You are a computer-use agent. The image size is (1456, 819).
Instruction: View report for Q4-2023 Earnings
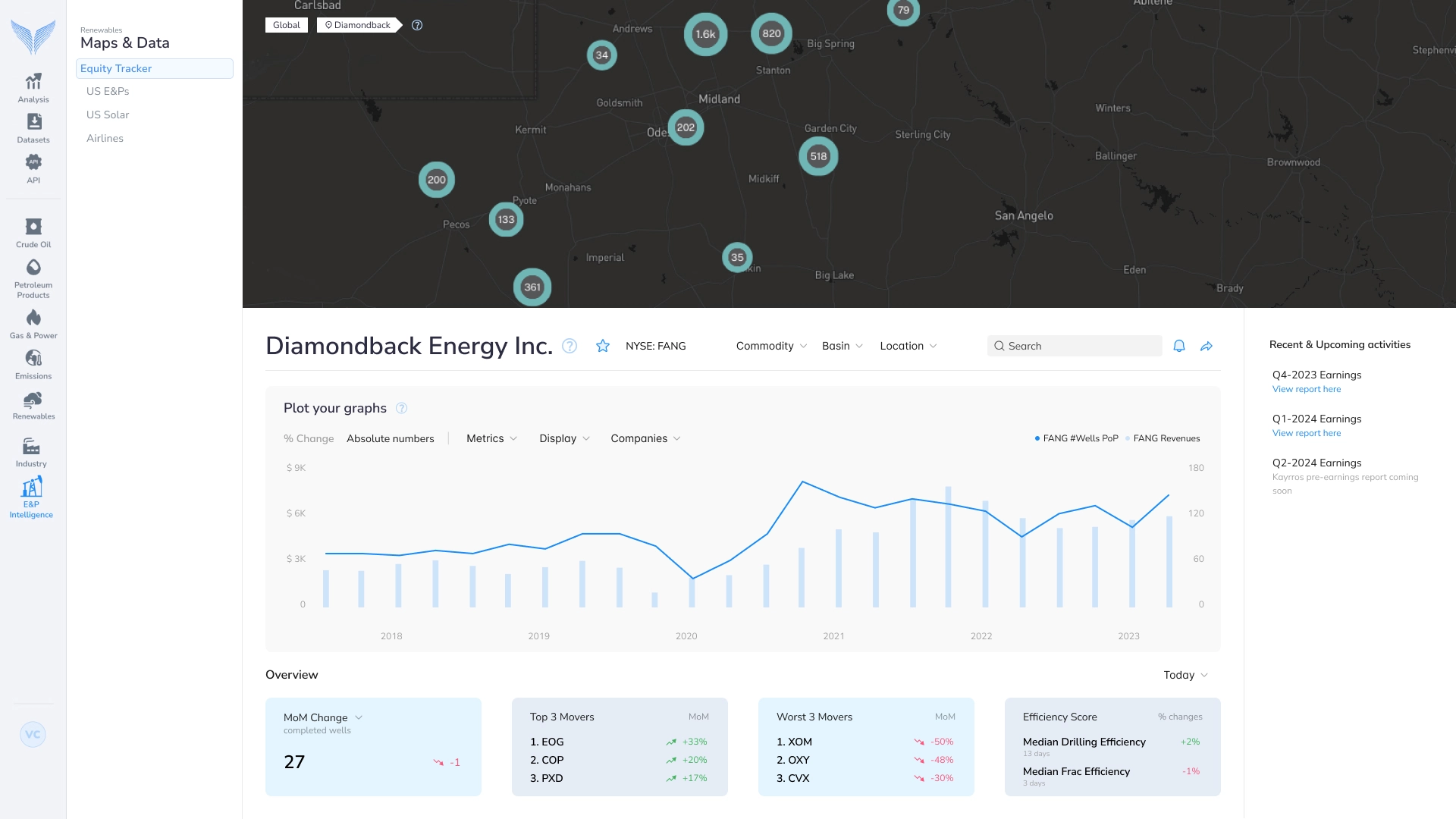(1307, 389)
